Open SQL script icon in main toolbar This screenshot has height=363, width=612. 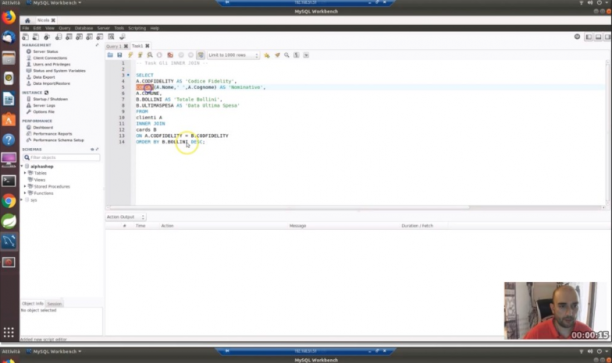[x=36, y=37]
